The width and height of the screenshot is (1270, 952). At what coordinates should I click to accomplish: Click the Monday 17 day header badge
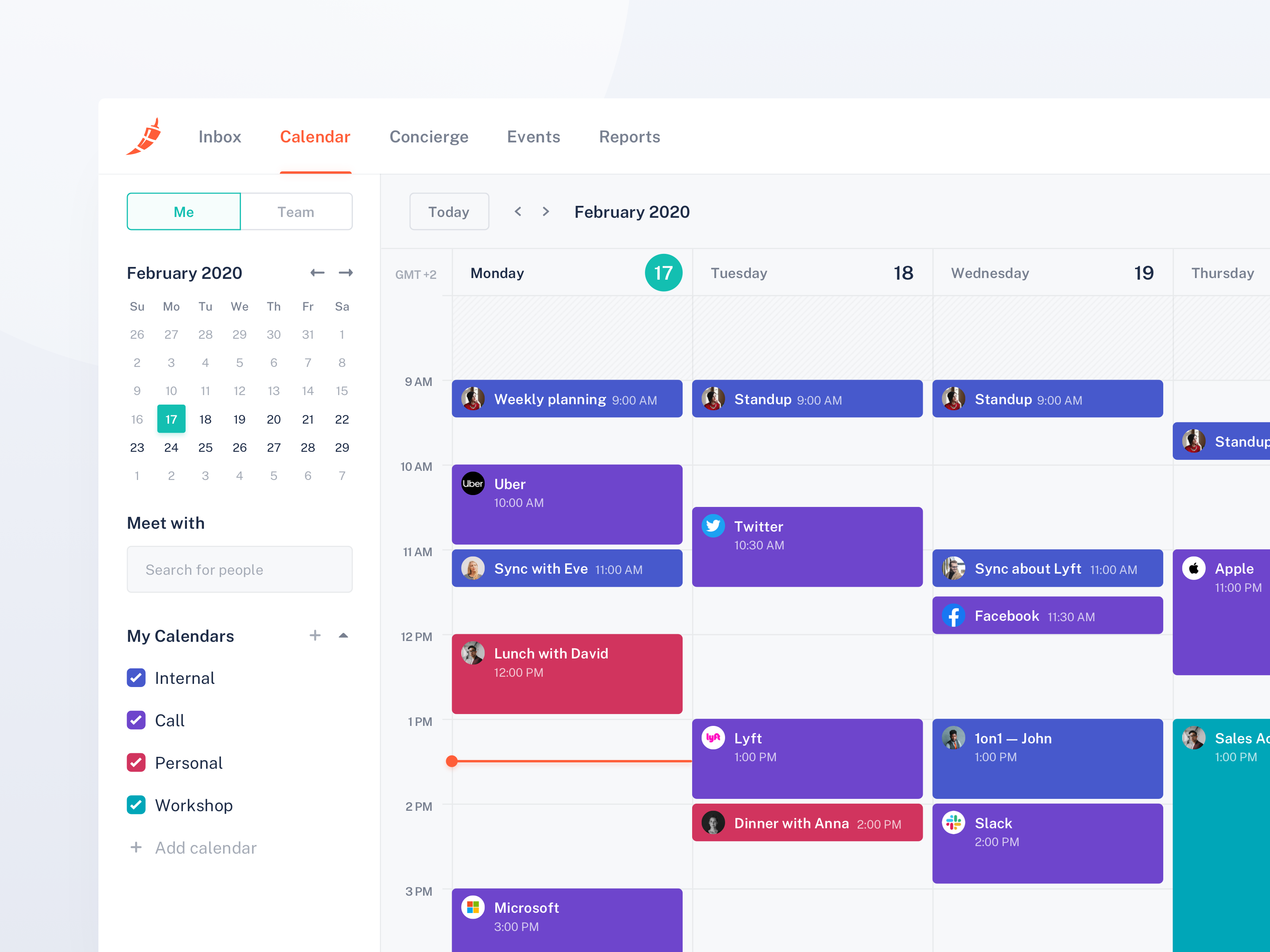coord(664,273)
